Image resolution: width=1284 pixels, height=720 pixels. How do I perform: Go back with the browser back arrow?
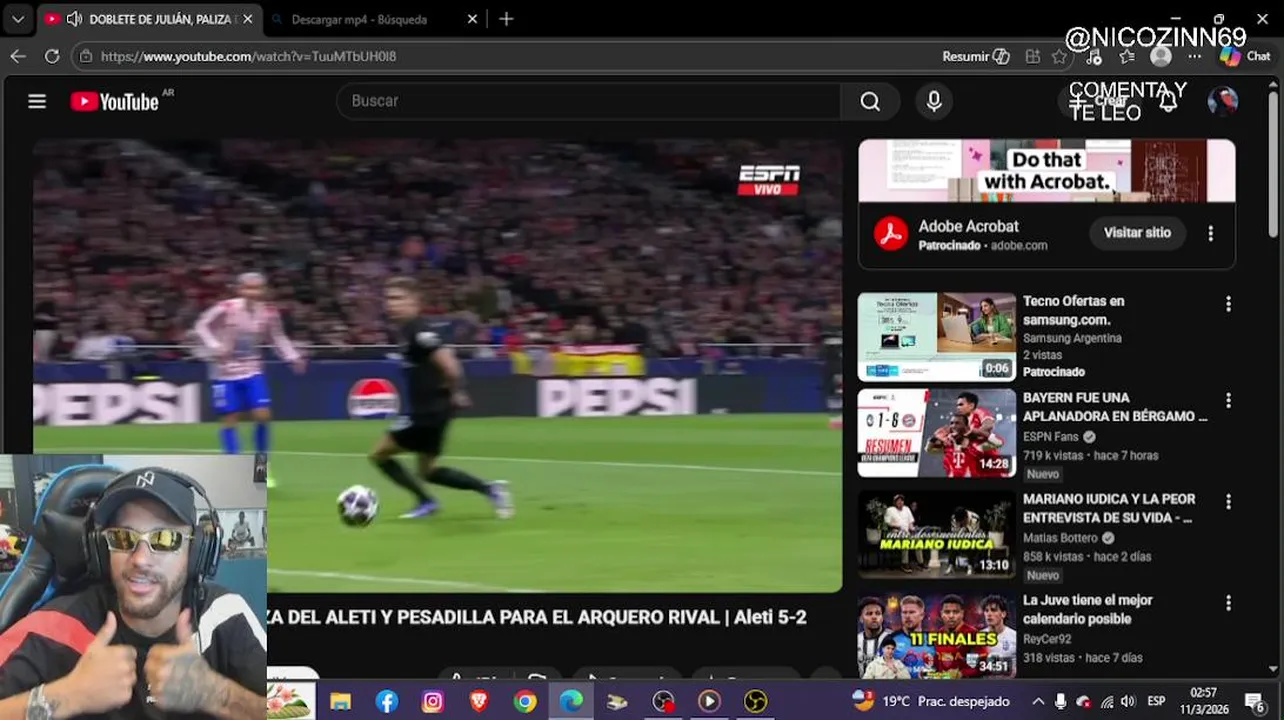coord(18,56)
